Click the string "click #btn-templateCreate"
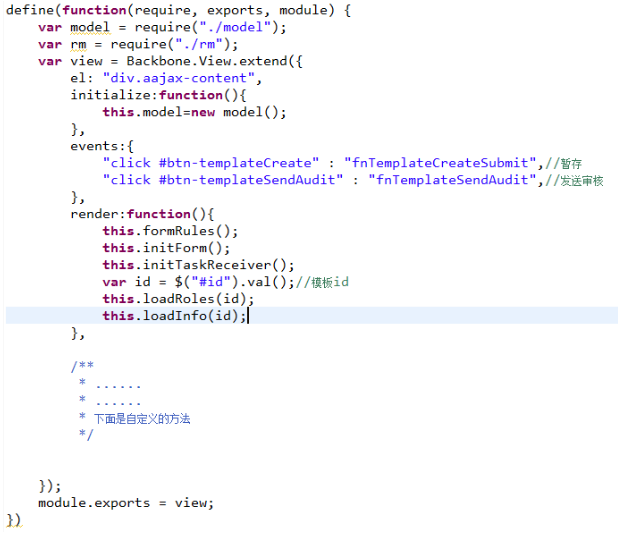 (x=210, y=163)
